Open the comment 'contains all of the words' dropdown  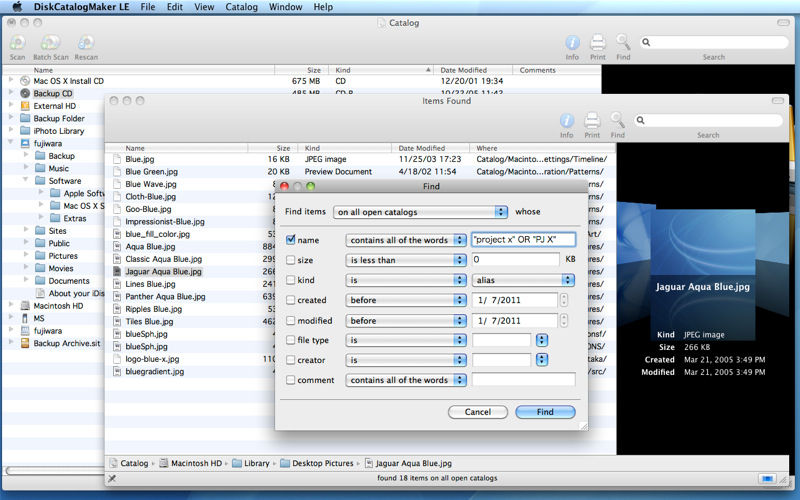point(406,380)
